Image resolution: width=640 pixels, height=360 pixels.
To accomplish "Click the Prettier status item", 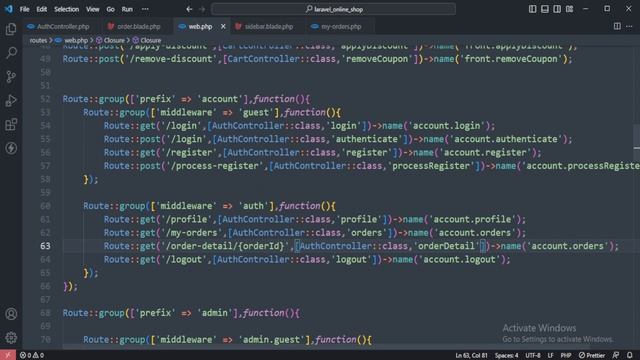I will point(591,356).
